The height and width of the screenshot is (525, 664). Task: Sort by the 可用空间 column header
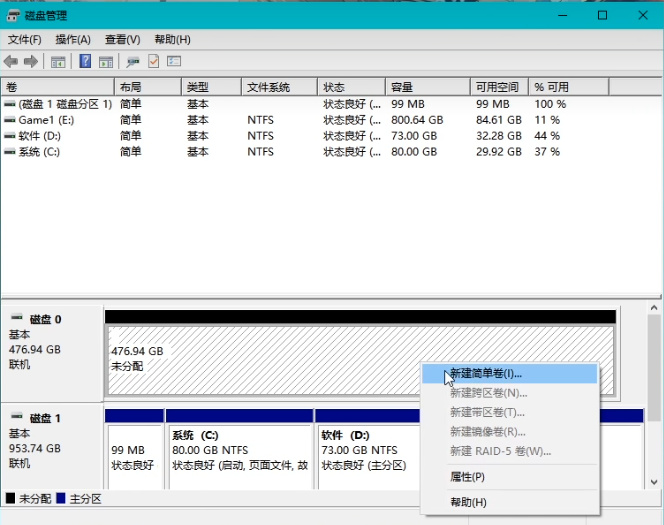(x=499, y=87)
